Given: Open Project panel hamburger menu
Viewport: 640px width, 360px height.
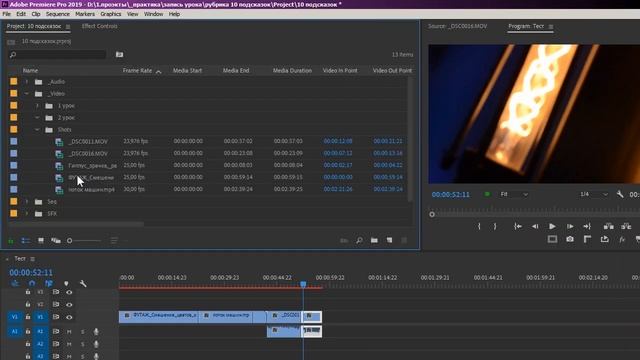Looking at the screenshot, I should pyautogui.click(x=68, y=27).
